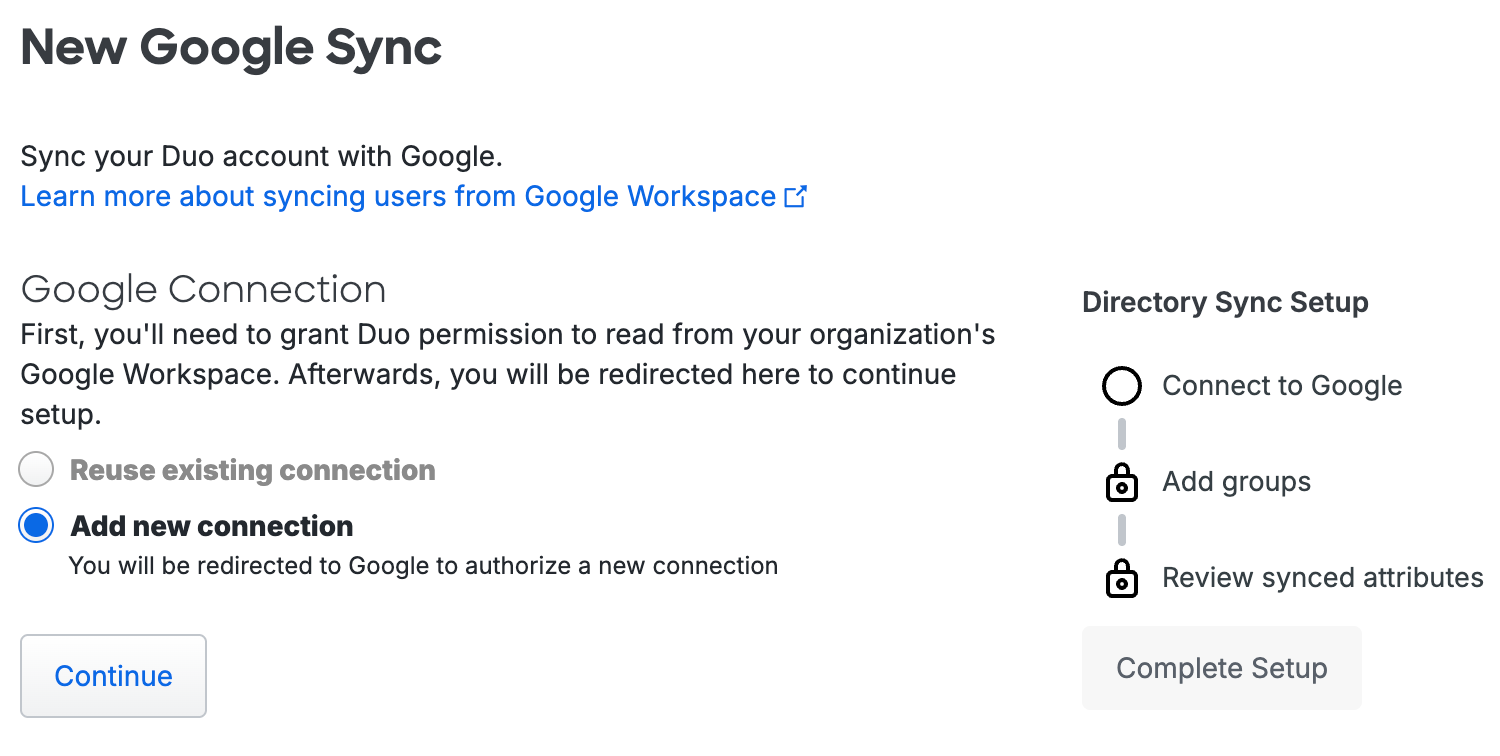The image size is (1500, 756).
Task: Click the Continue button
Action: click(112, 676)
